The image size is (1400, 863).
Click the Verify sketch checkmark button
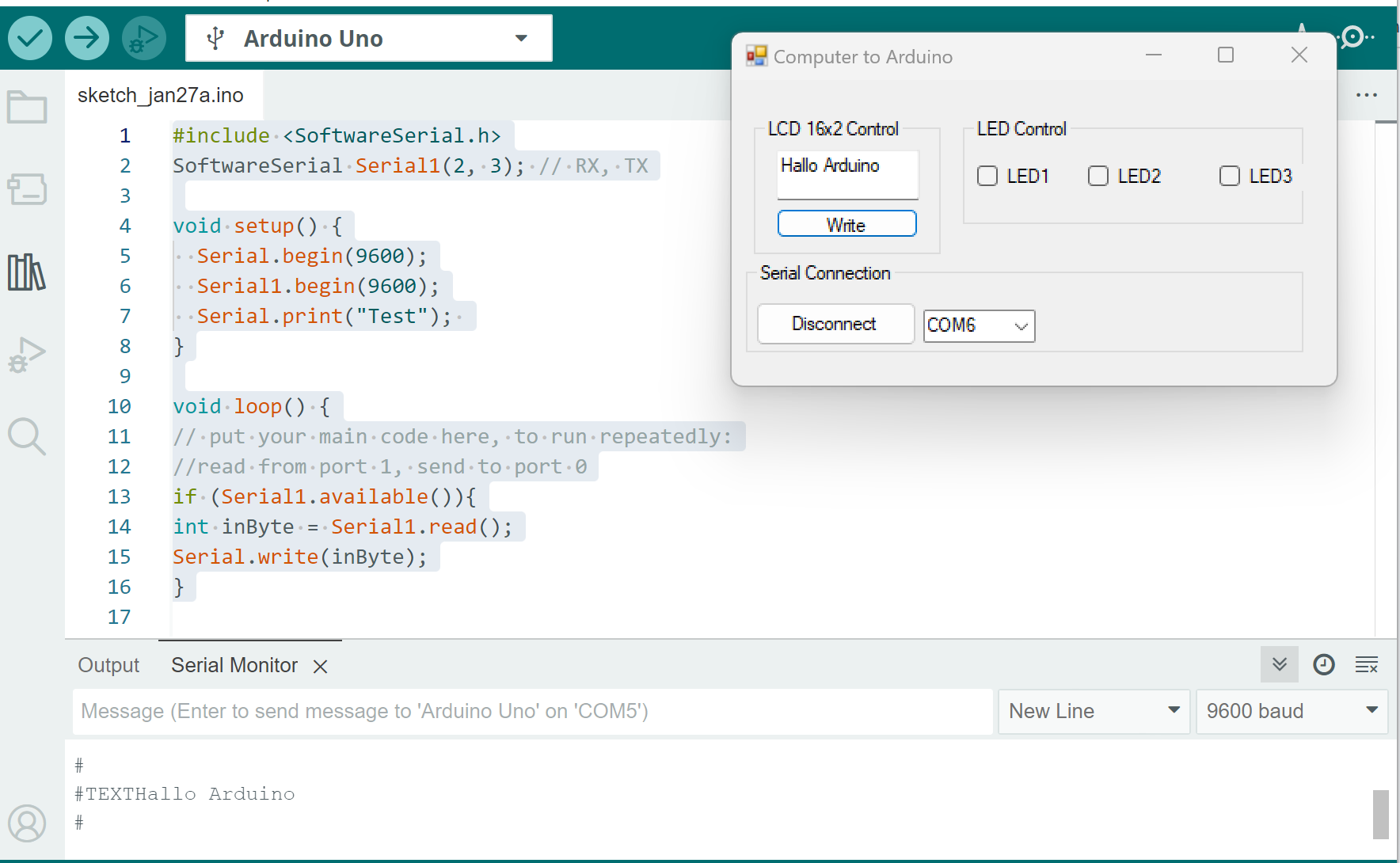tap(30, 38)
